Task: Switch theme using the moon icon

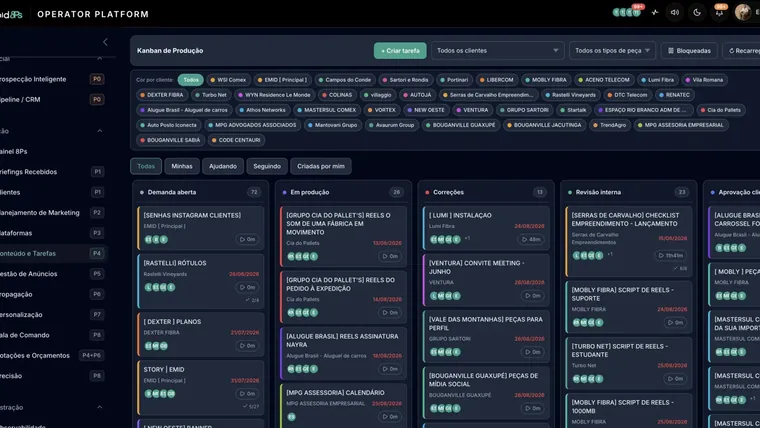Action: point(697,13)
